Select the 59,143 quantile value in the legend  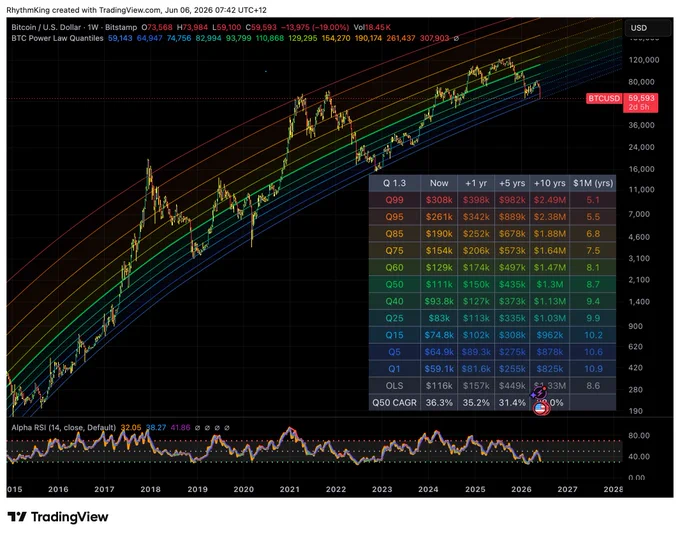click(120, 38)
